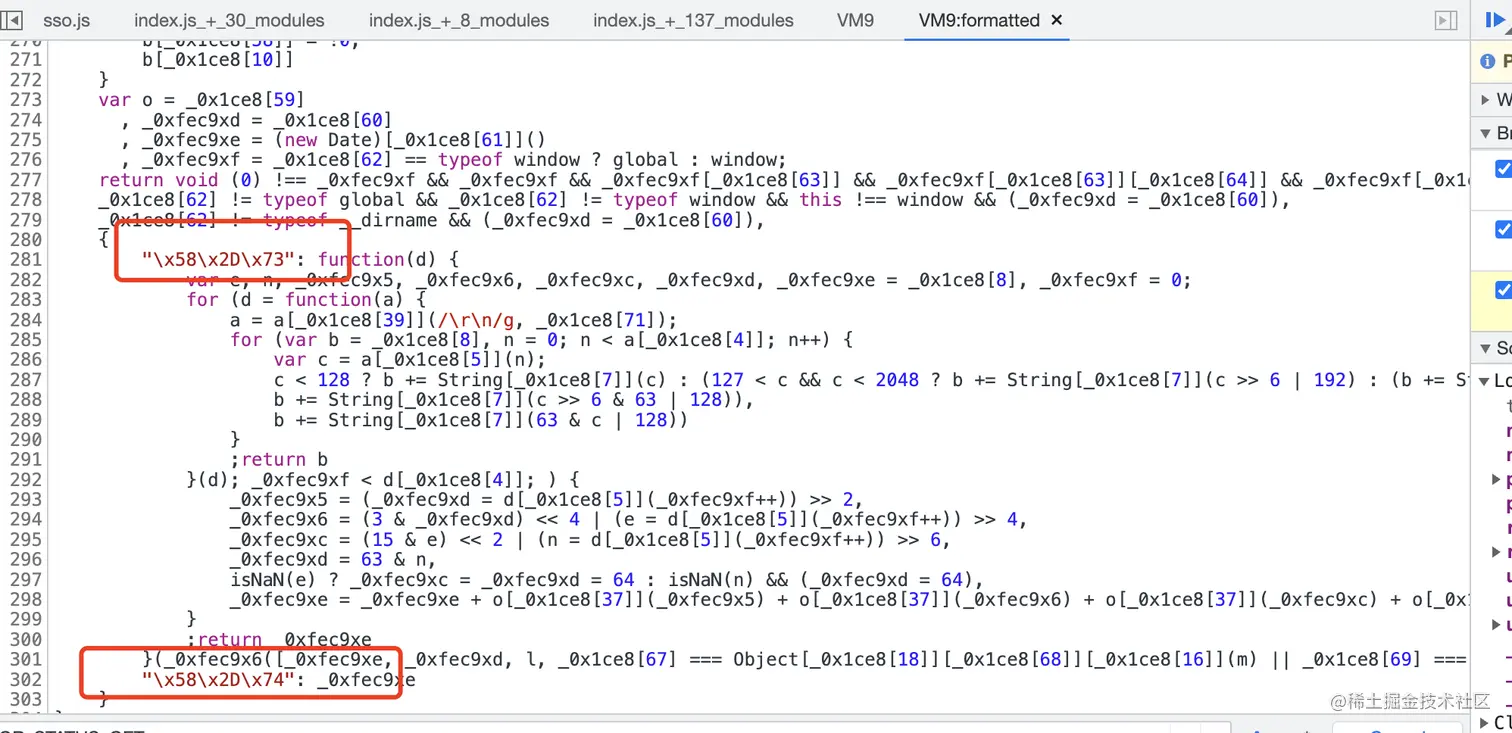Click gutter line number 287
The image size is (1512, 733).
tap(26, 380)
